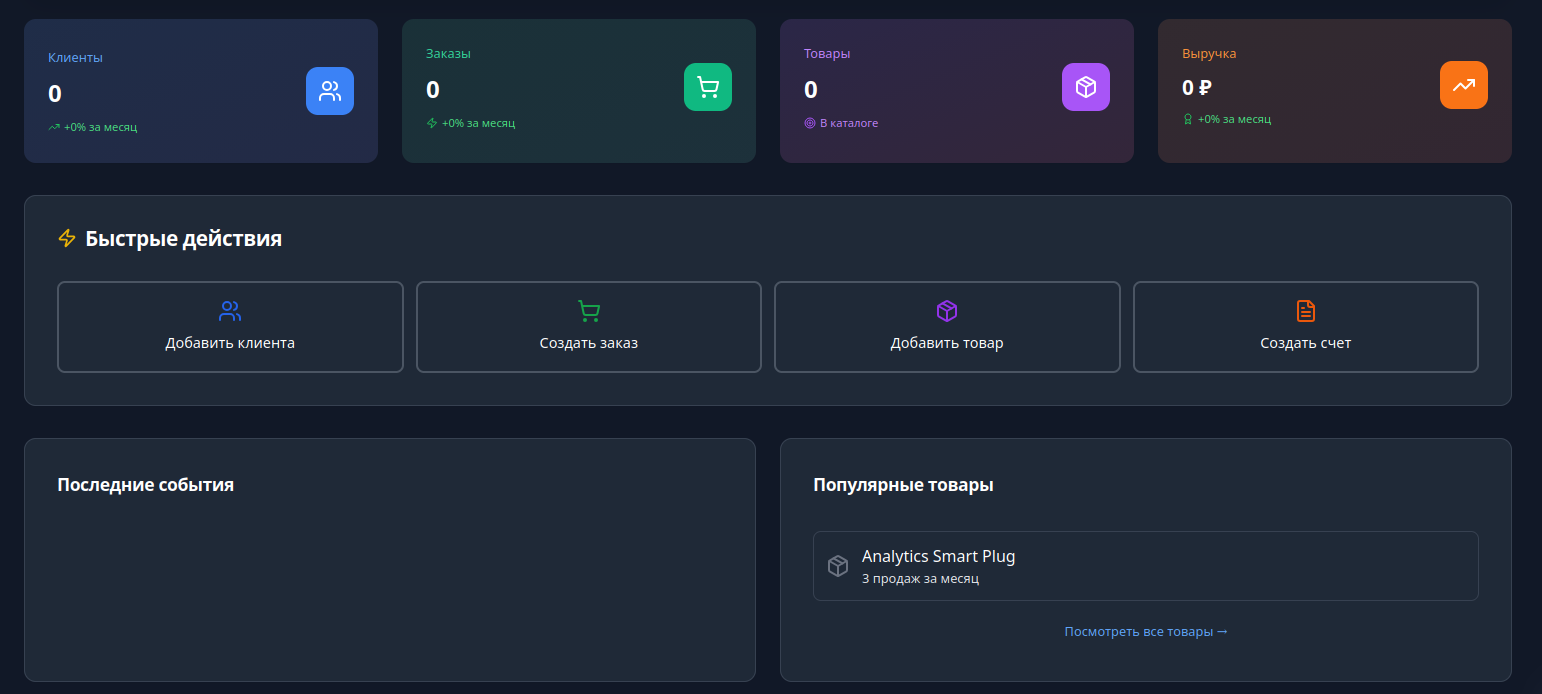Click the cart icon above Создать заказ
Viewport: 1542px width, 694px height.
pos(588,311)
